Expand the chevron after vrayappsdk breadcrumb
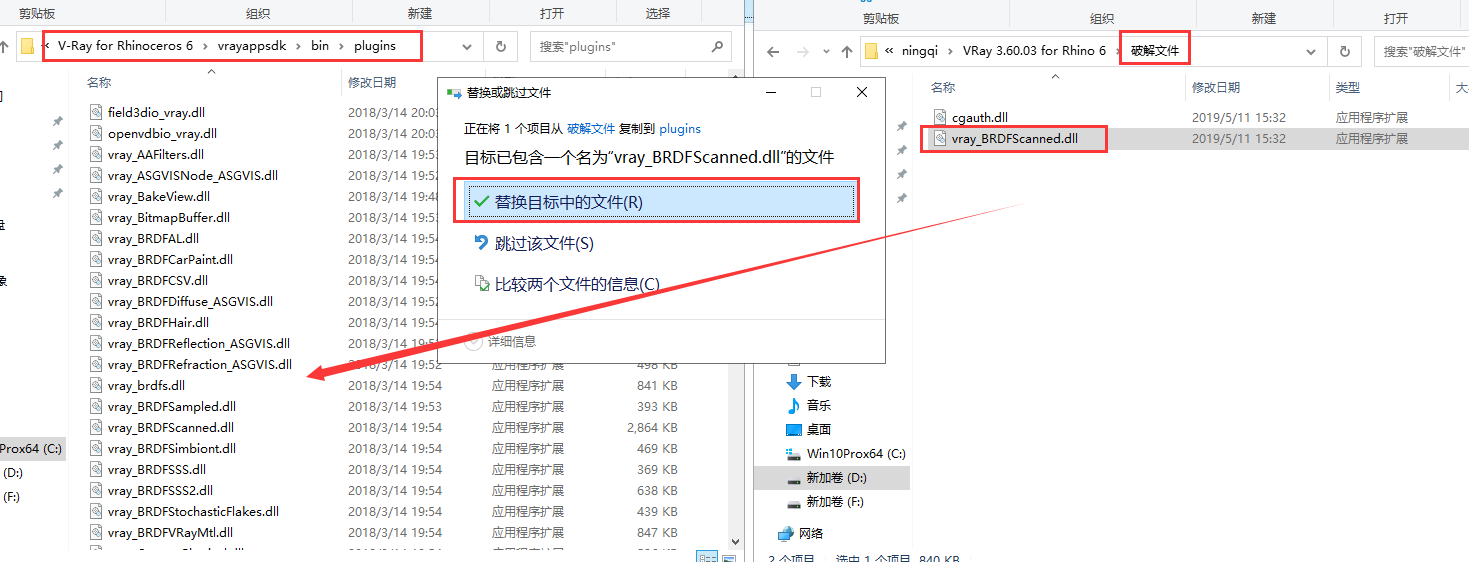The width and height of the screenshot is (1469, 562). (300, 45)
